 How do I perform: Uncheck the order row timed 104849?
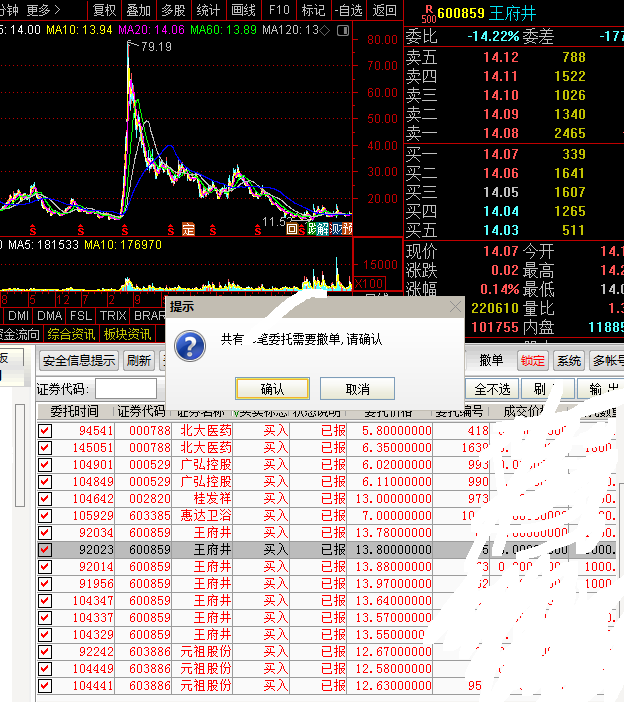pyautogui.click(x=45, y=482)
